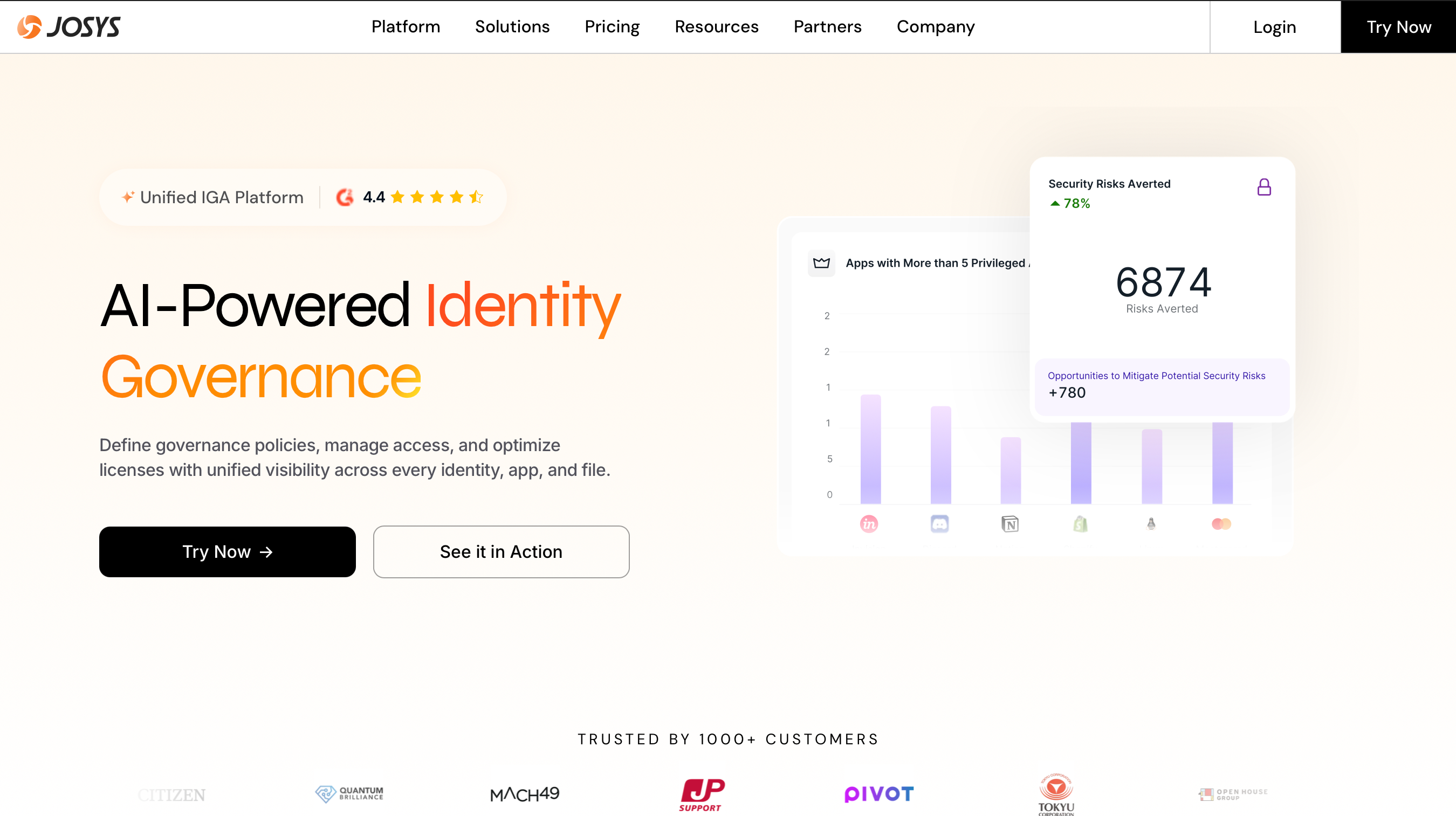The width and height of the screenshot is (1456, 816).
Task: Click the JP Support logo
Action: coord(702,794)
